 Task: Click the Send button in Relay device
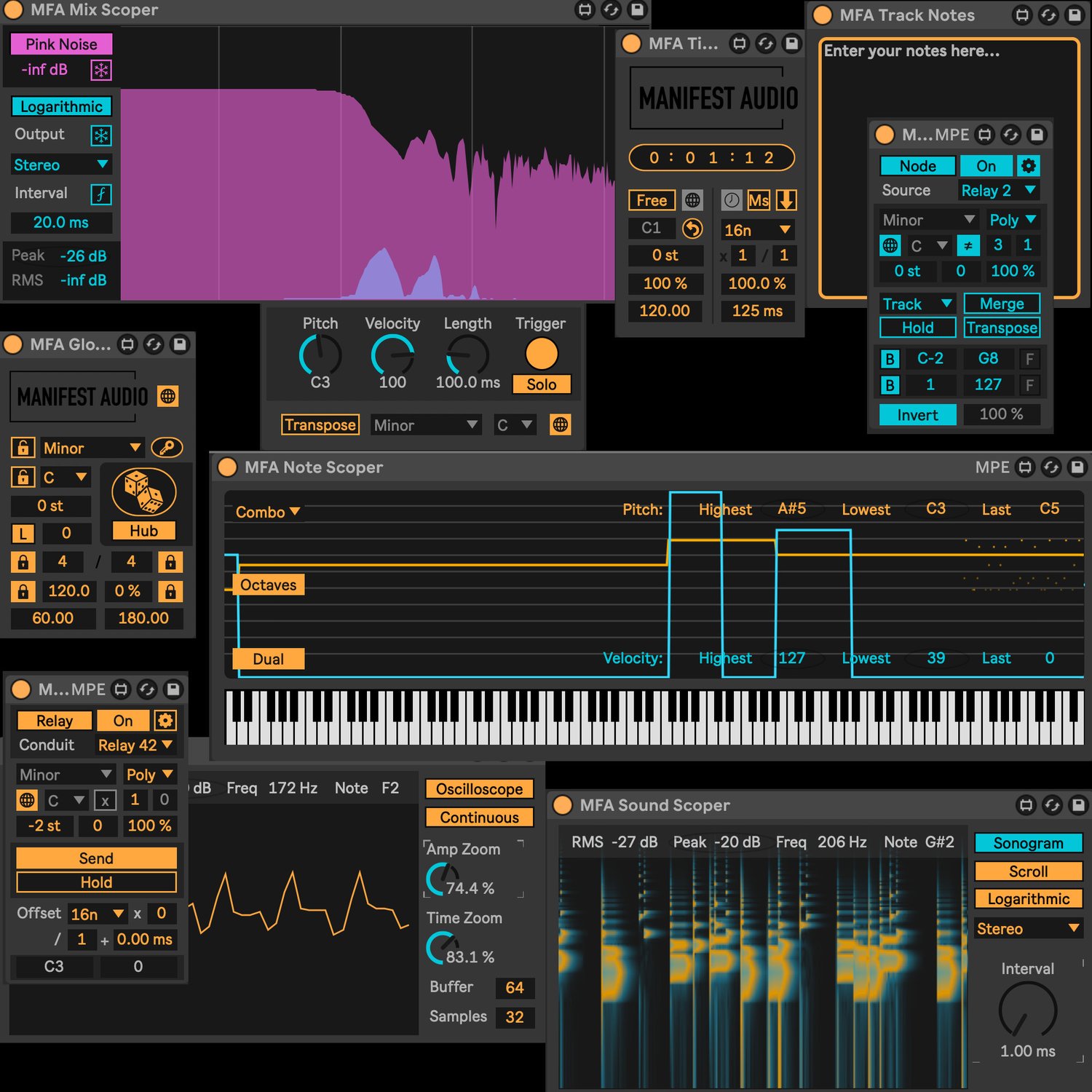[96, 858]
